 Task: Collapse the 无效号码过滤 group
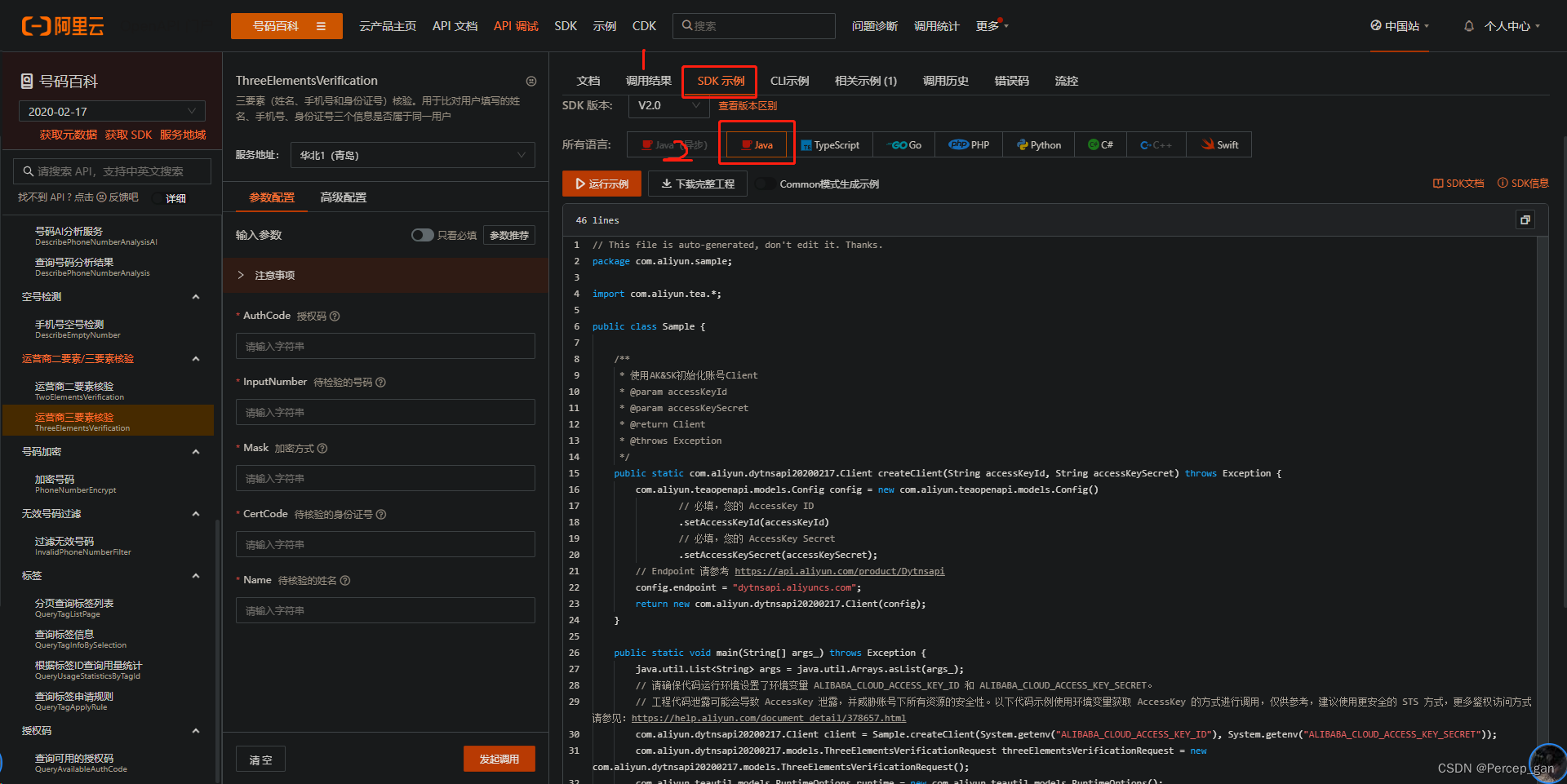pos(196,514)
